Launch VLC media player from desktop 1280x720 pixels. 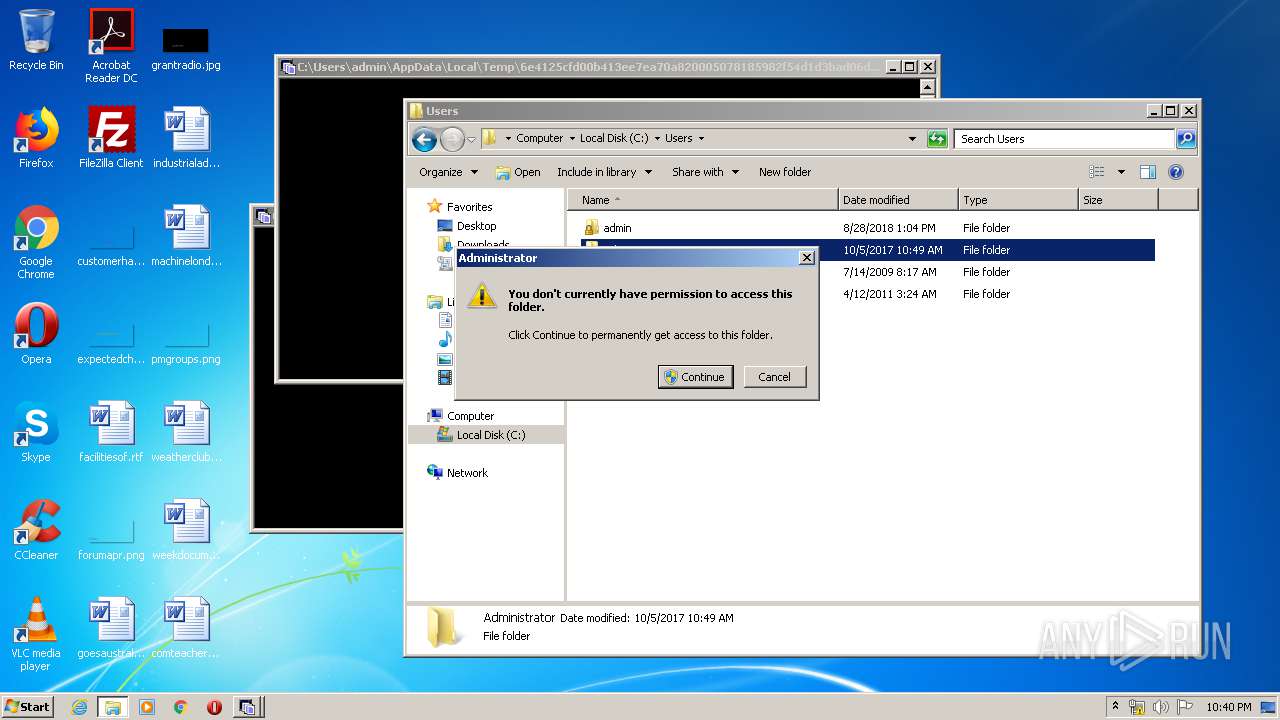(36, 634)
